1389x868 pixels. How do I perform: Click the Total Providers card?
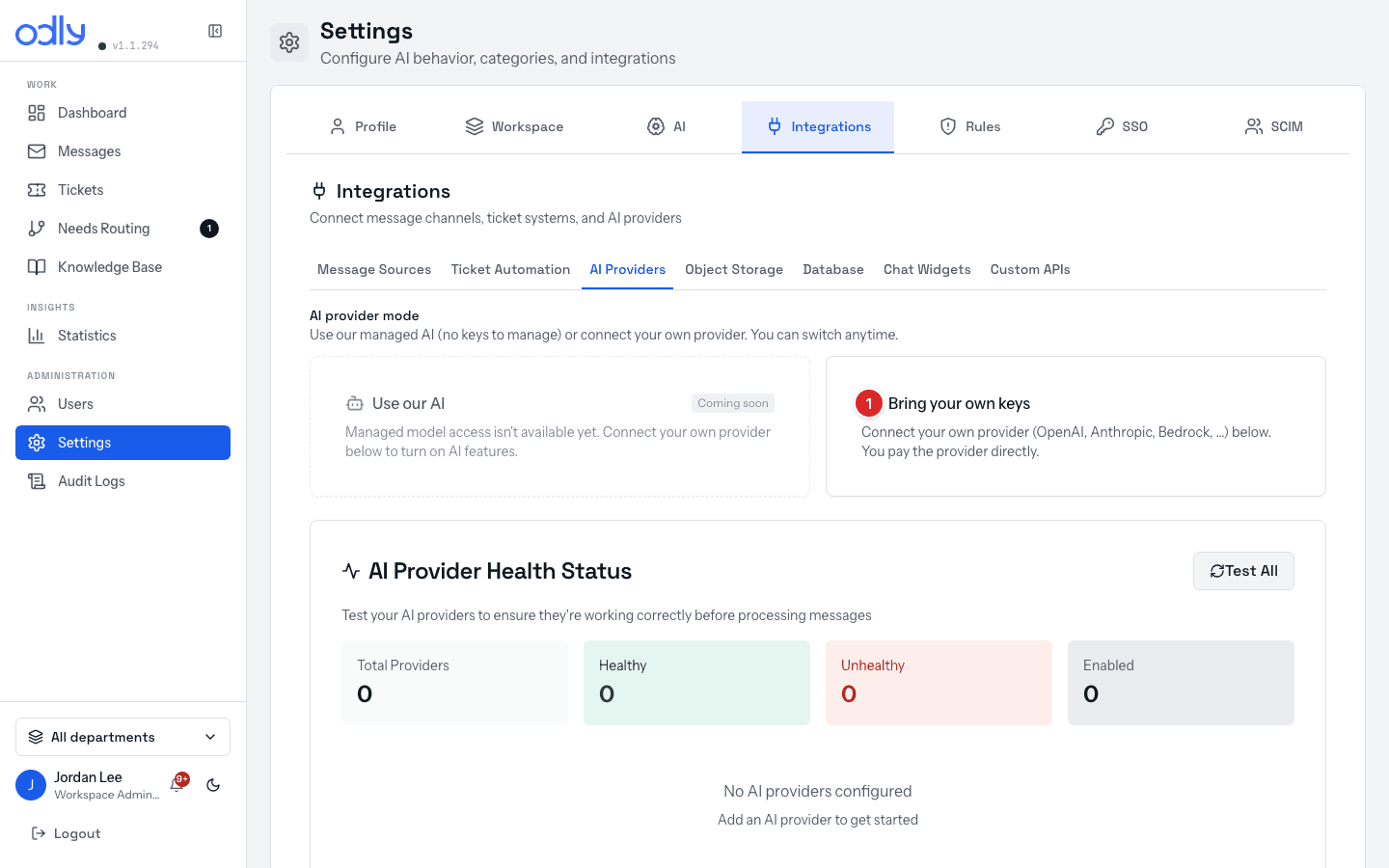click(454, 683)
